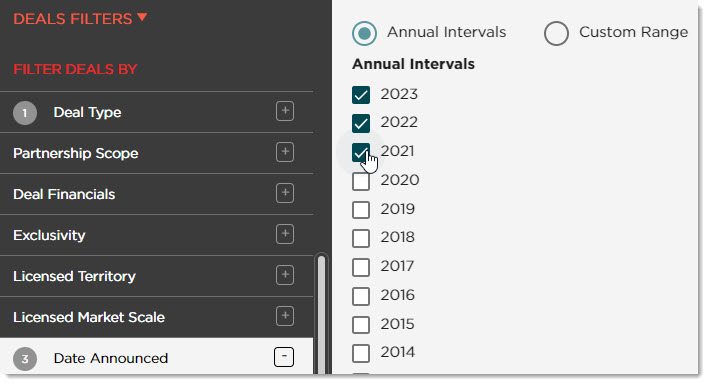Expand Licensed Territory plus icon
This screenshot has height=384, width=708.
tap(285, 275)
